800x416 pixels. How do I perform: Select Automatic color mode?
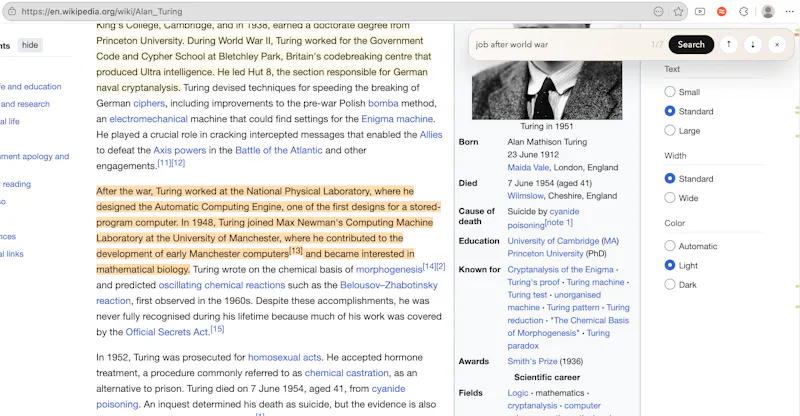670,246
